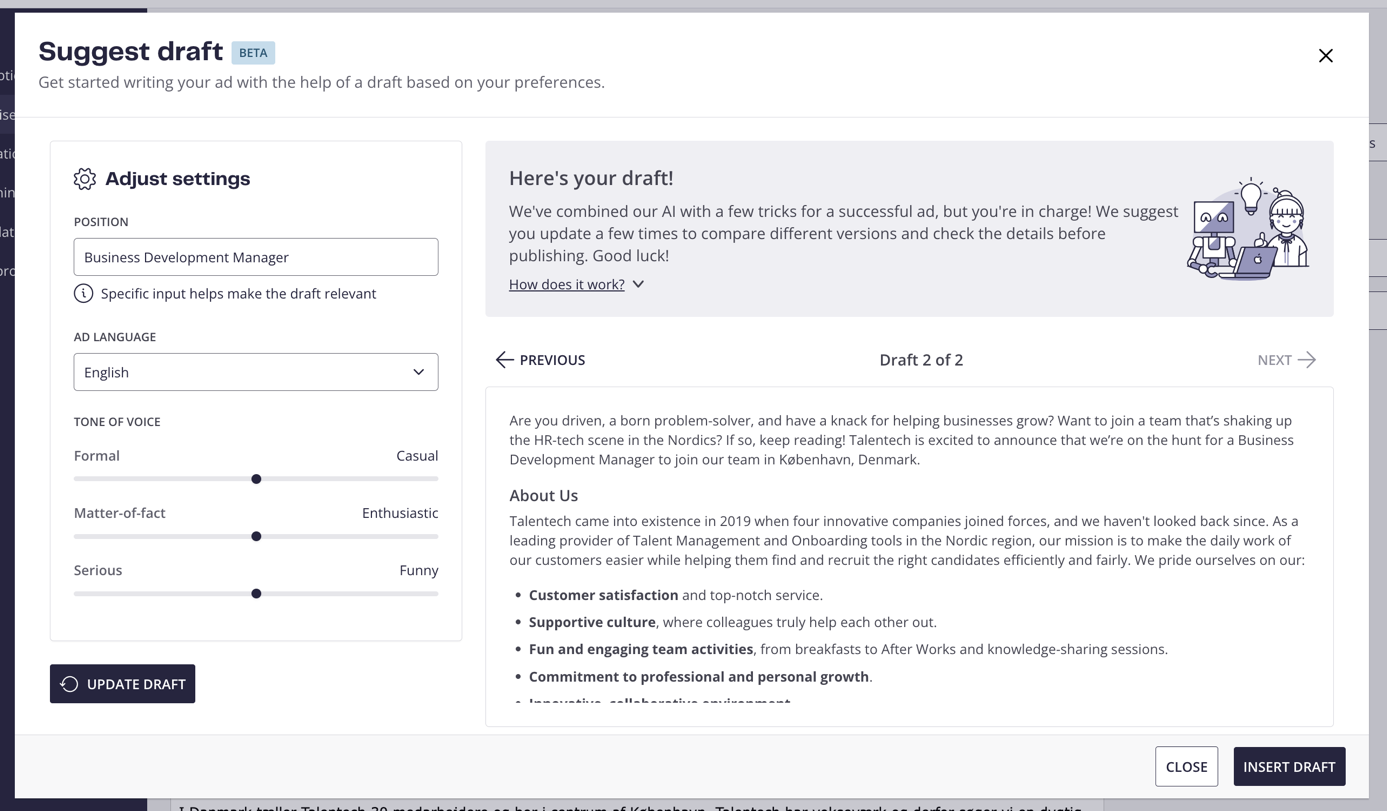Click the refresh icon on Update Draft

(70, 684)
